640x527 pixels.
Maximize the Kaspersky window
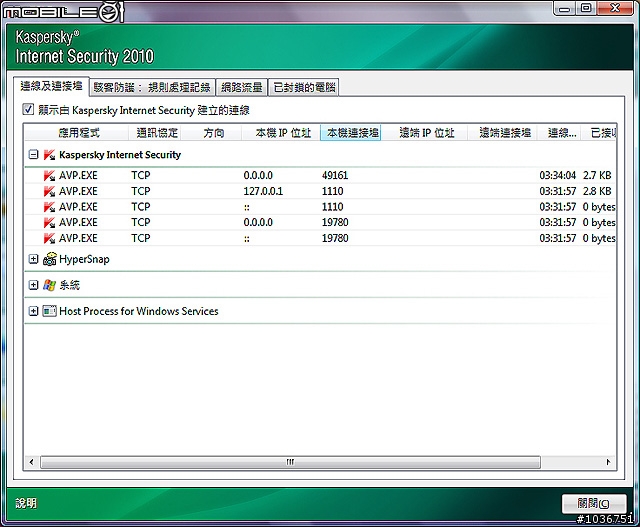pyautogui.click(x=586, y=8)
